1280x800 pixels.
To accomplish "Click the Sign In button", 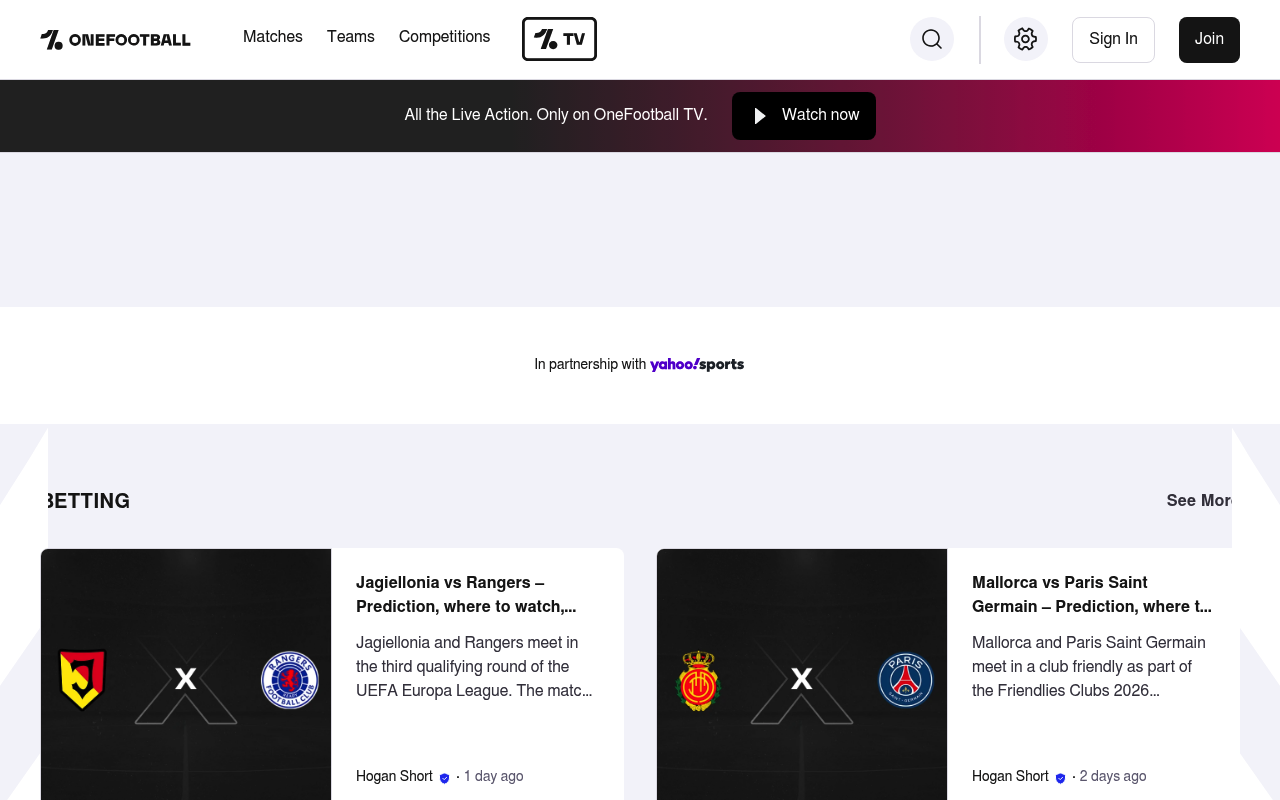I will click(x=1113, y=40).
